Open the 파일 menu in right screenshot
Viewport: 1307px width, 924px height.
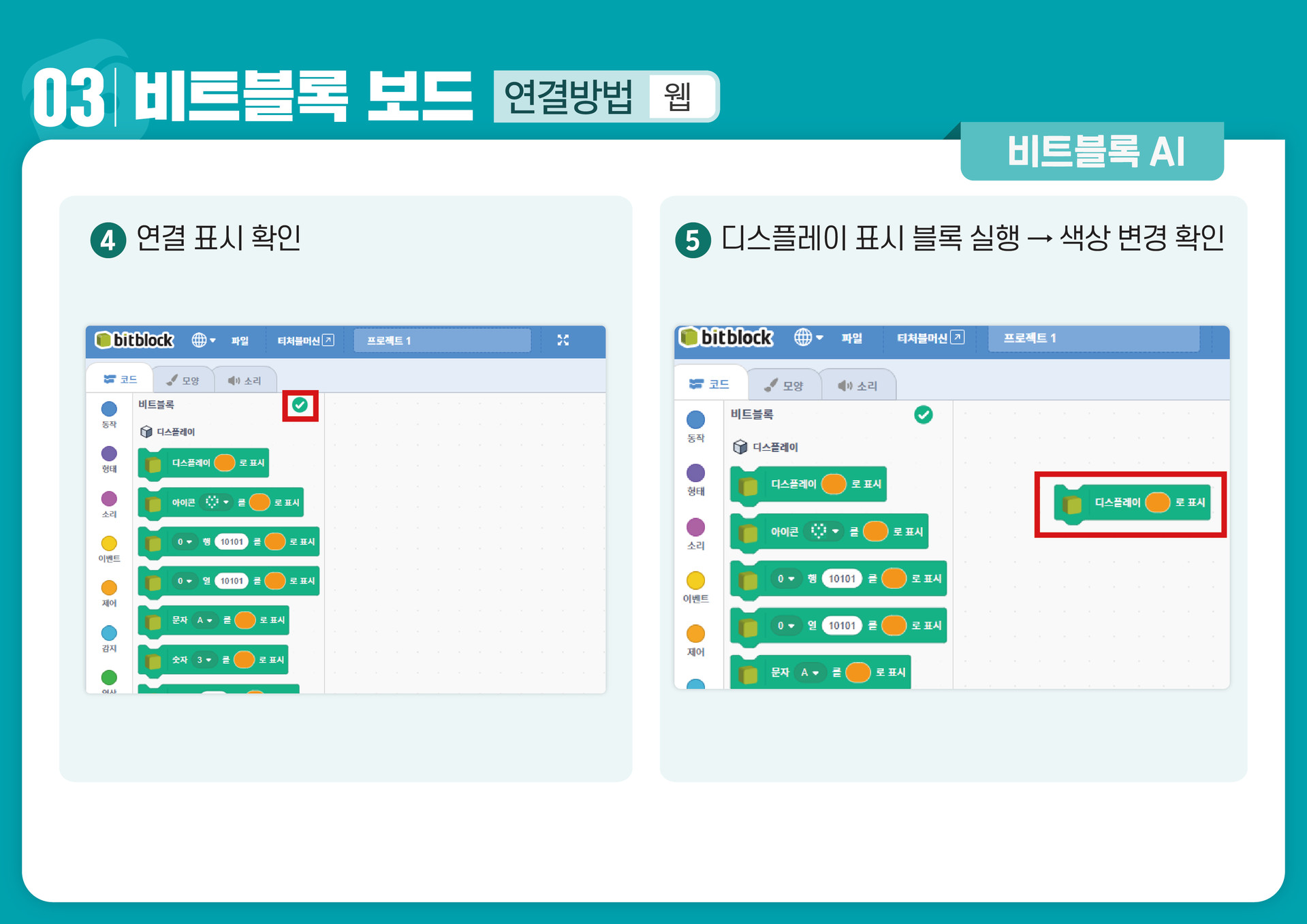coord(851,338)
